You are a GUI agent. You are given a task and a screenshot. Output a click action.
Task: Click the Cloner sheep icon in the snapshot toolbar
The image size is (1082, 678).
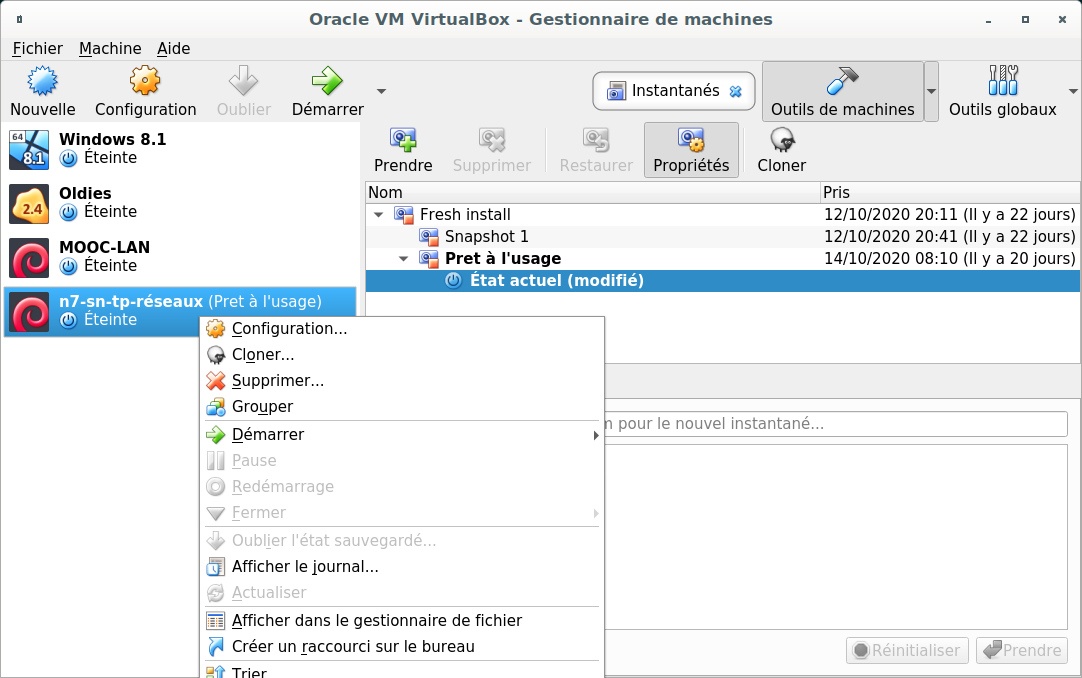click(781, 140)
